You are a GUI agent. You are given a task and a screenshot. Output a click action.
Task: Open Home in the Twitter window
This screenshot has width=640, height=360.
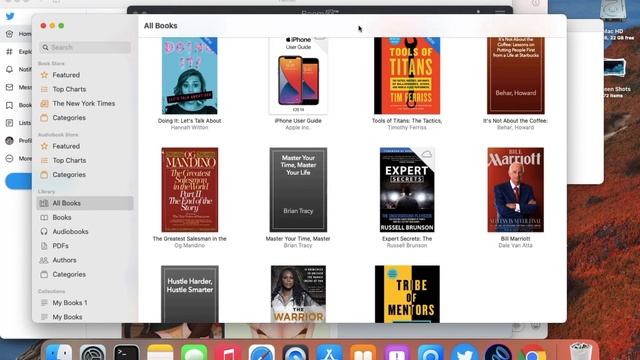point(18,34)
